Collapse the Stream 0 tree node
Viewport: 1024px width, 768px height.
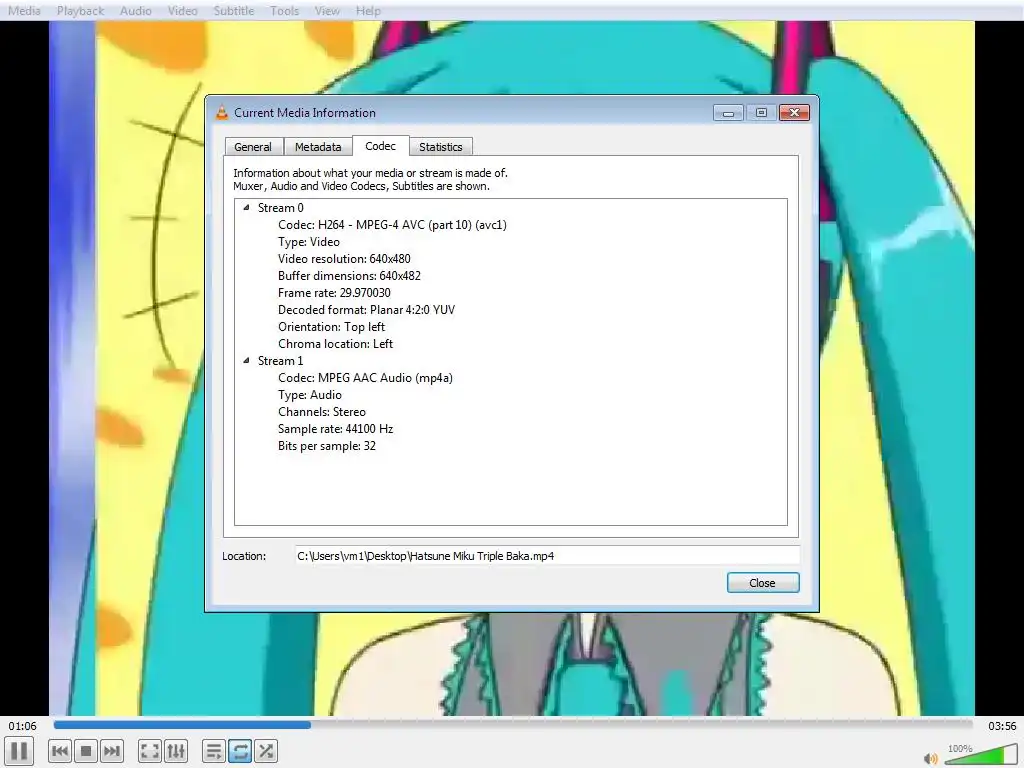coord(246,208)
